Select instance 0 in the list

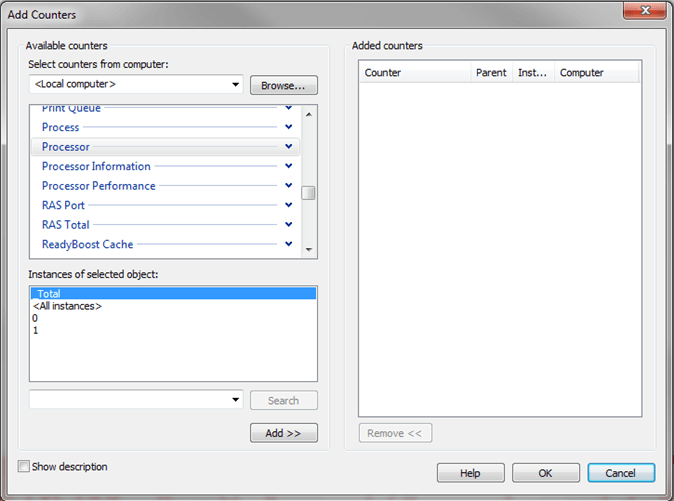(35, 318)
